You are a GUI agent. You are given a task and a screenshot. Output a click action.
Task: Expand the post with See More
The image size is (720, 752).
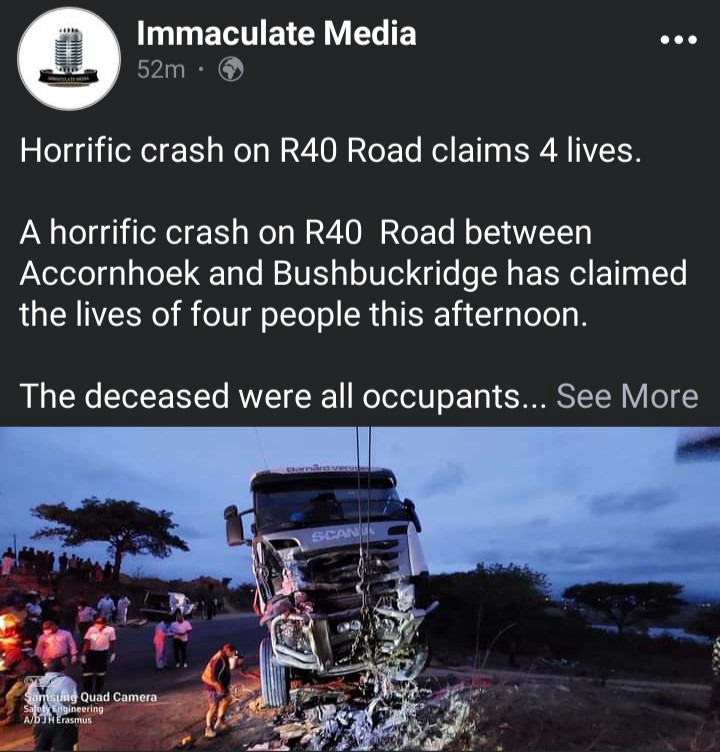pyautogui.click(x=627, y=397)
